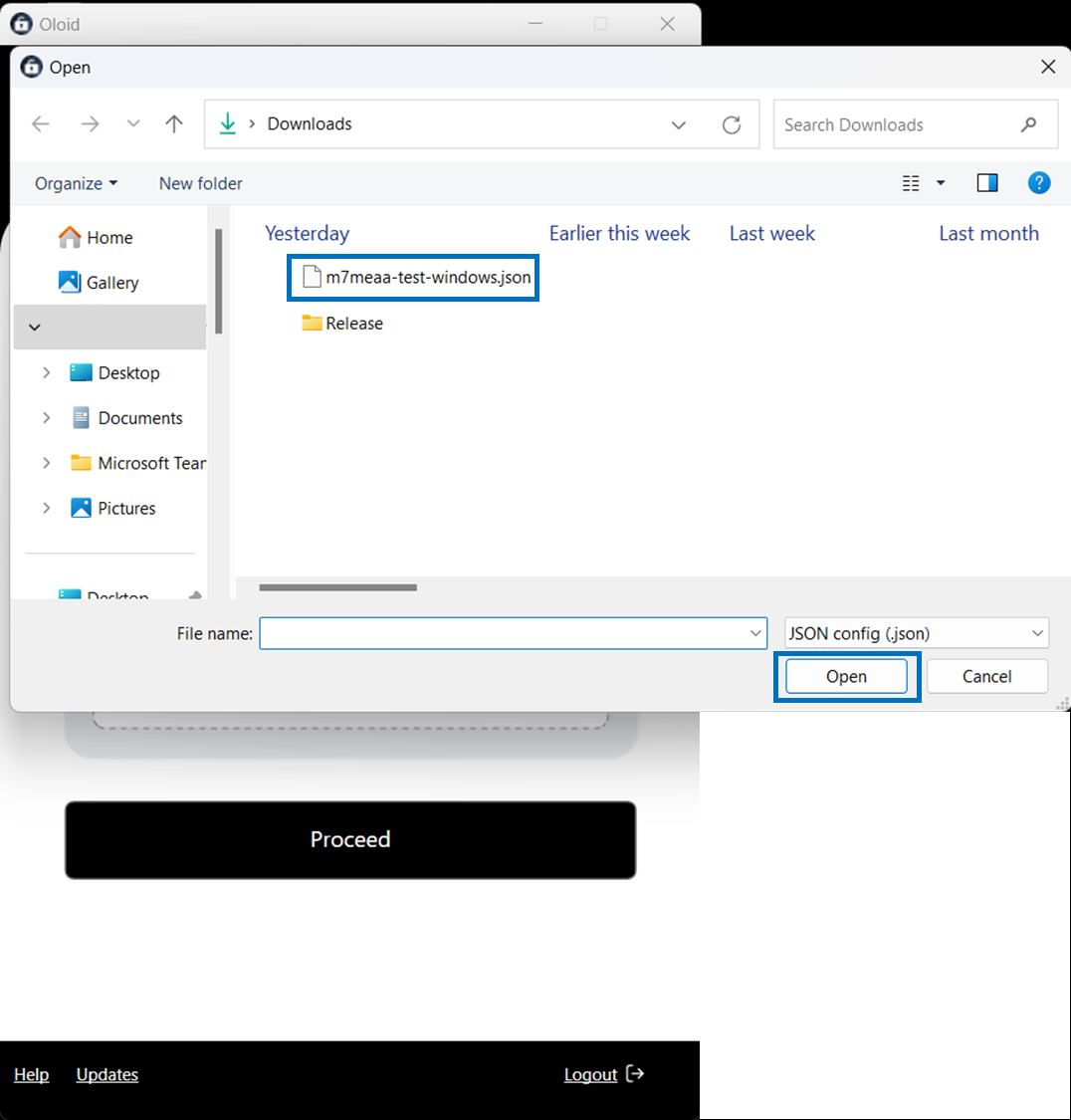Collapse the selected navigation section
The image size is (1071, 1120).
point(34,328)
